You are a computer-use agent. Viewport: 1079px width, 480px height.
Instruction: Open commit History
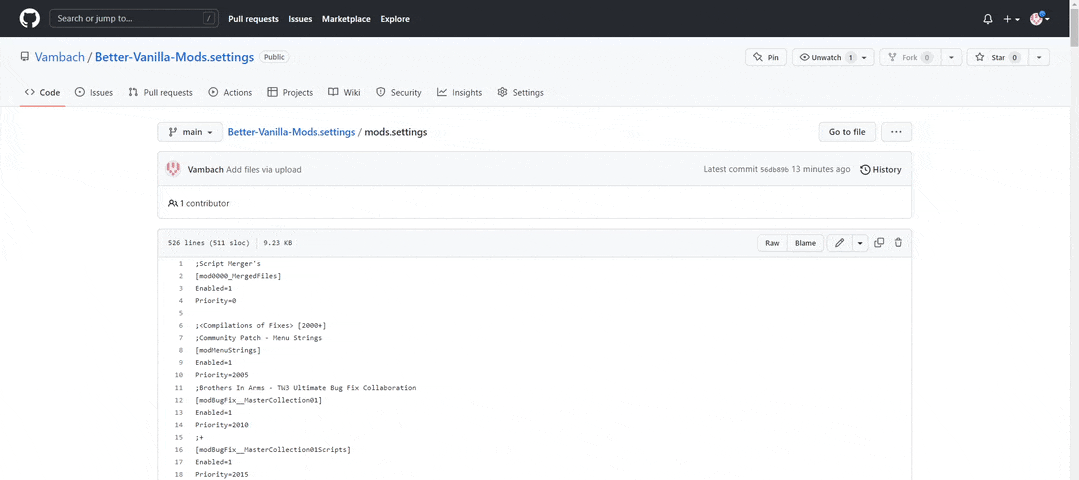(880, 170)
